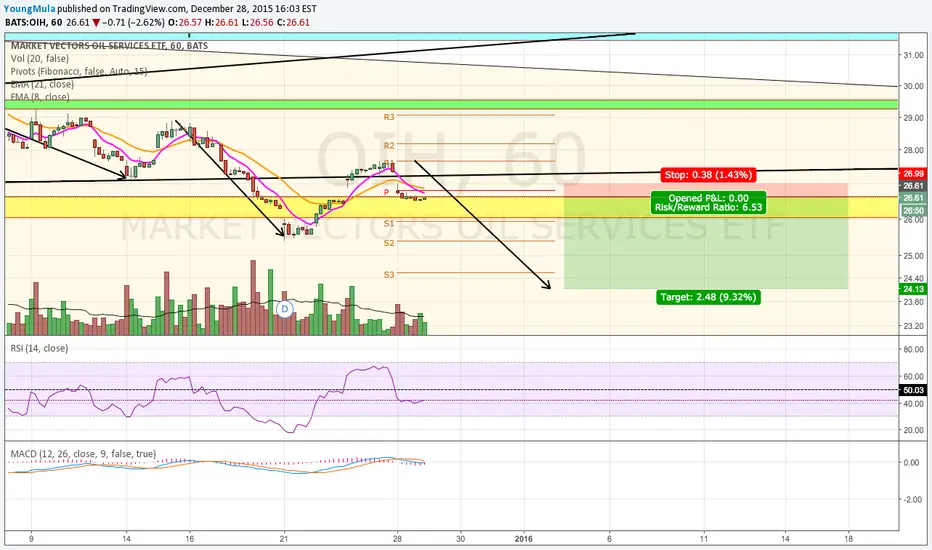Select the BATS:OIH, 60 symbol label
The width and height of the screenshot is (932, 550).
[34, 23]
